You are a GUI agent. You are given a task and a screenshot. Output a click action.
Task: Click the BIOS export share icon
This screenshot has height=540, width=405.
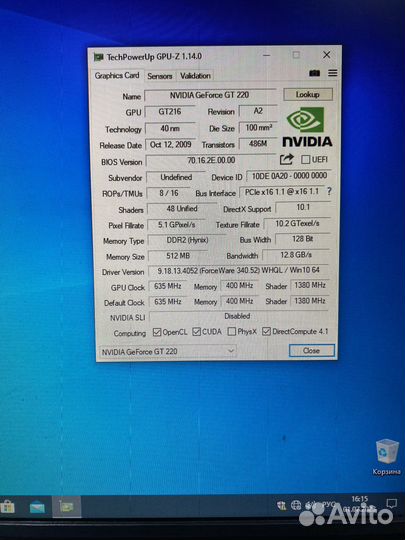coord(287,159)
